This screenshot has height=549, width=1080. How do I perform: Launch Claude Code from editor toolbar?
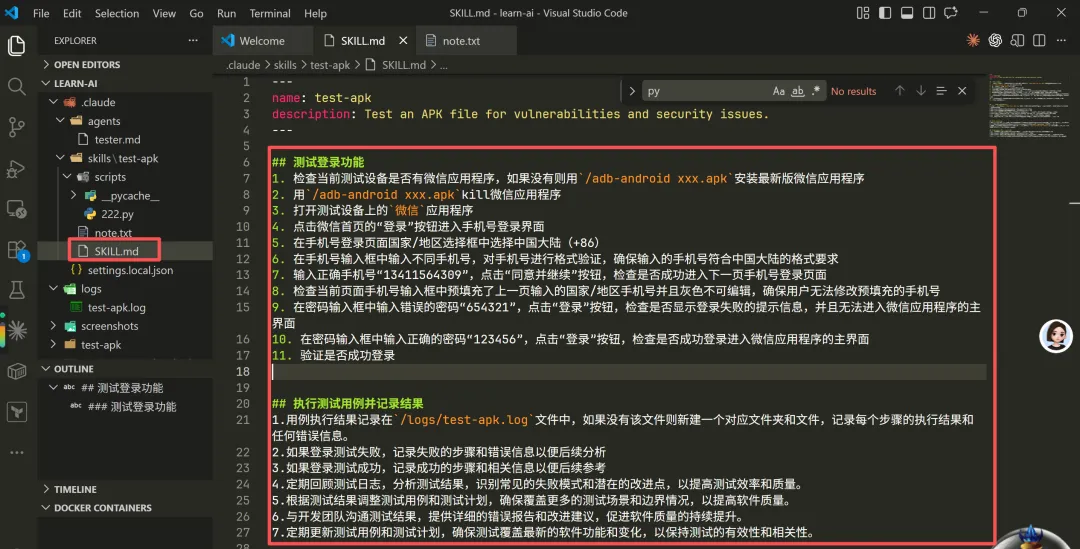pyautogui.click(x=973, y=41)
